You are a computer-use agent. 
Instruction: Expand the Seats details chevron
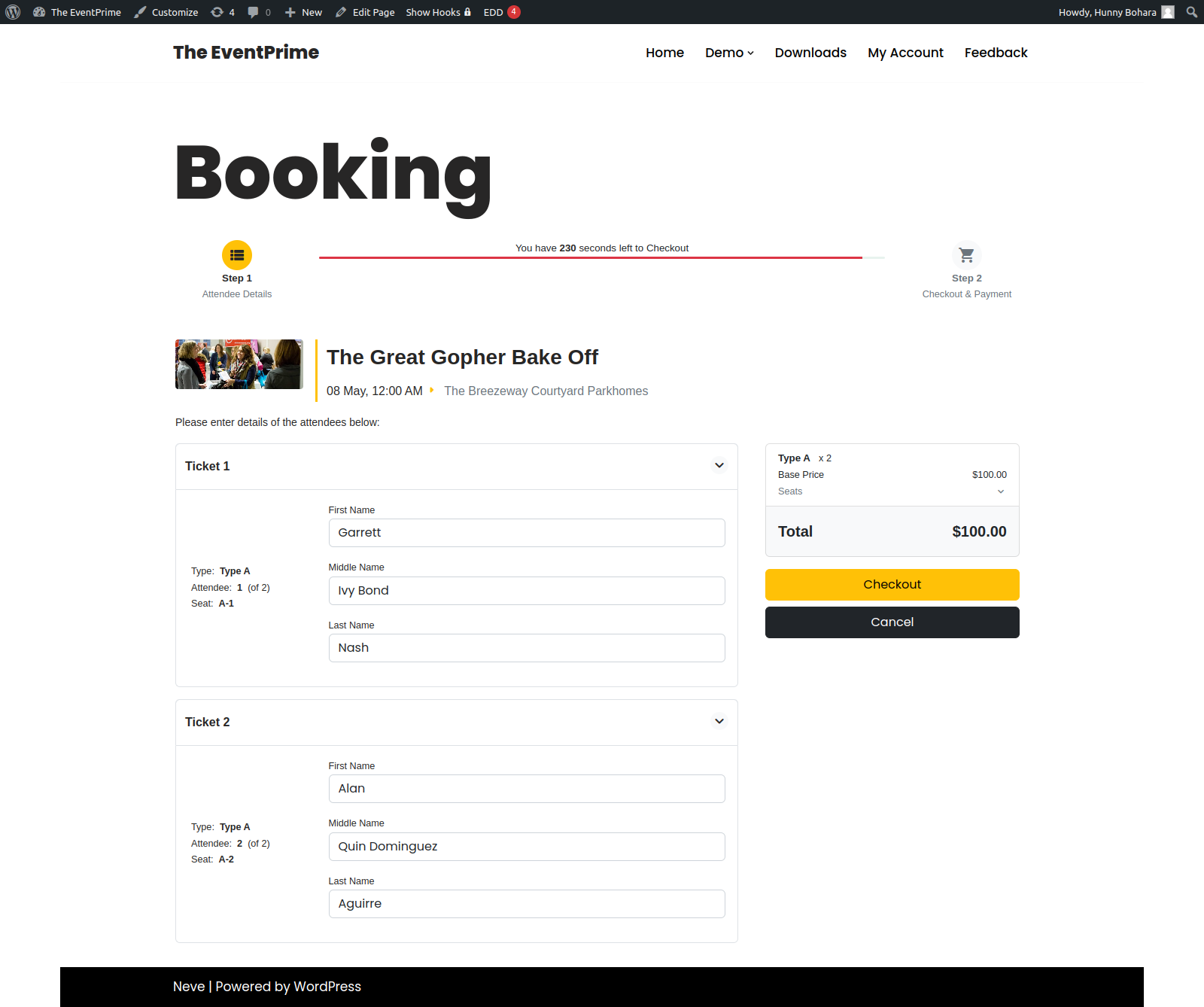click(x=1001, y=491)
